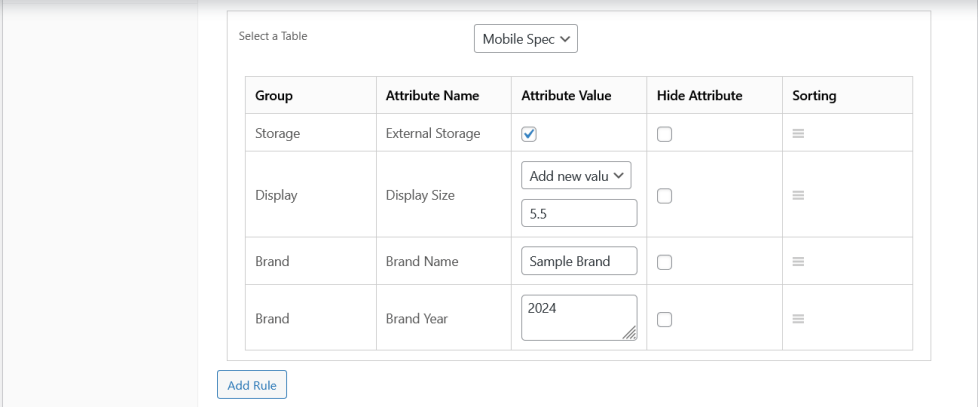The height and width of the screenshot is (407, 978).
Task: Click the Sorting column header
Action: [x=814, y=95]
